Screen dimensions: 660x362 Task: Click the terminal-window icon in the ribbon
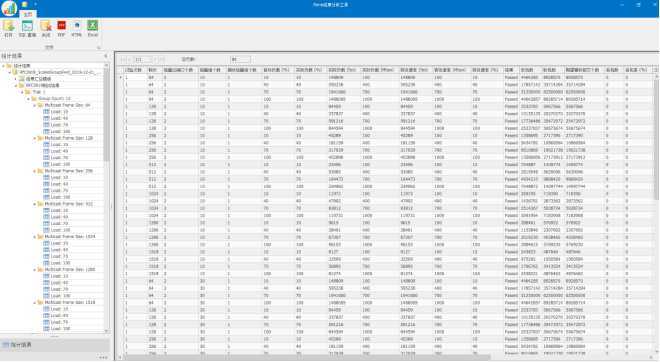pyautogui.click(x=27, y=27)
